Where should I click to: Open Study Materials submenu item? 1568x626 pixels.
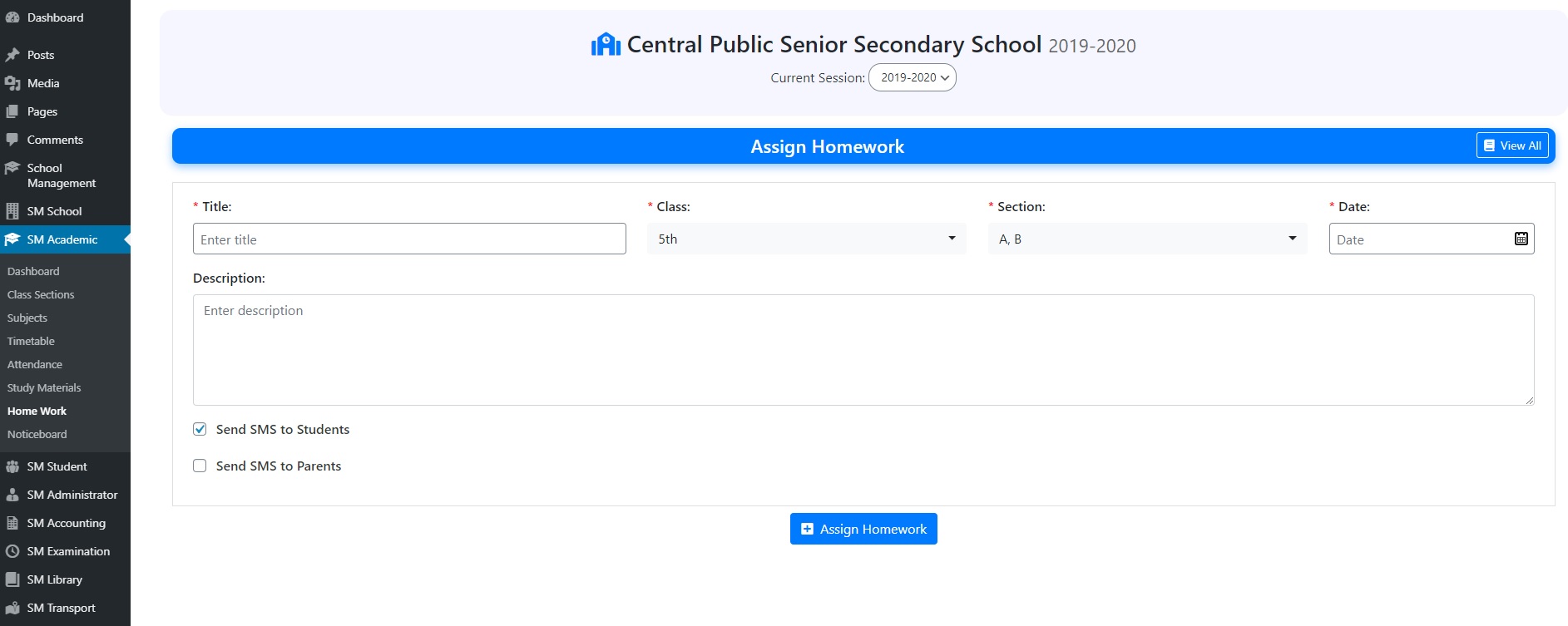44,387
